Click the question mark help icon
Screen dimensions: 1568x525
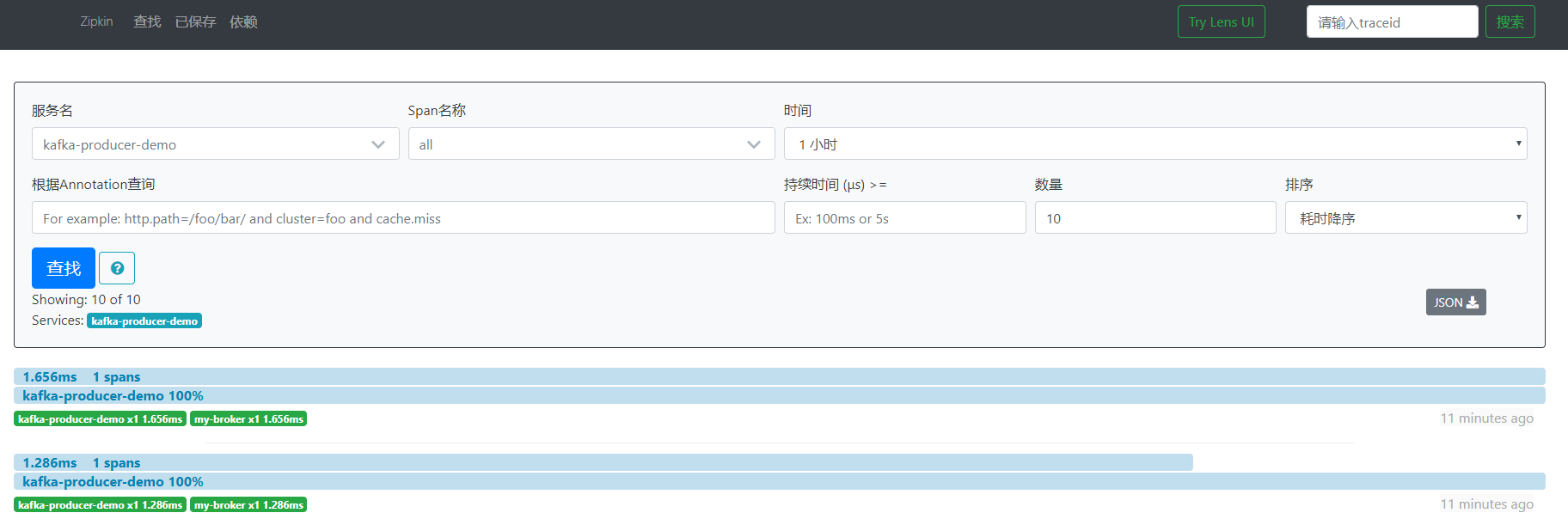pos(117,268)
